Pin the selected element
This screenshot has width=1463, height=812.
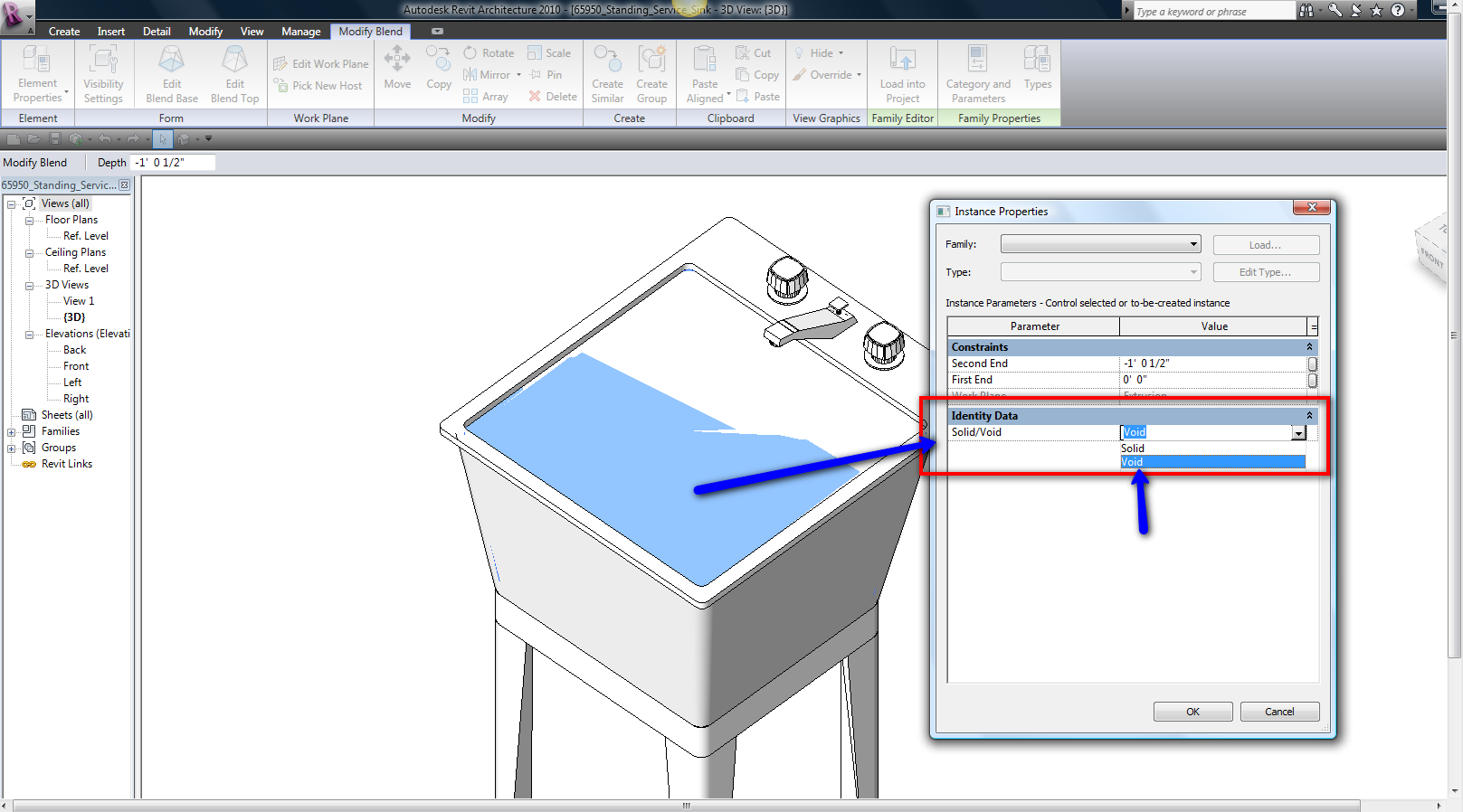[x=546, y=75]
